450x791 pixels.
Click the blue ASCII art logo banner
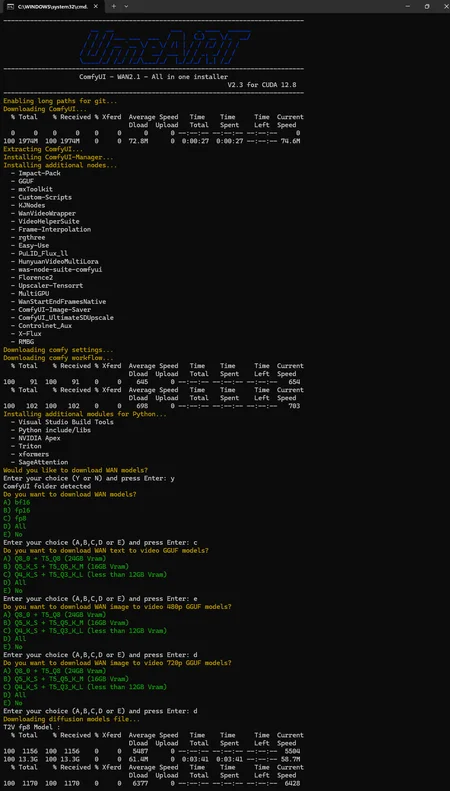coord(164,46)
